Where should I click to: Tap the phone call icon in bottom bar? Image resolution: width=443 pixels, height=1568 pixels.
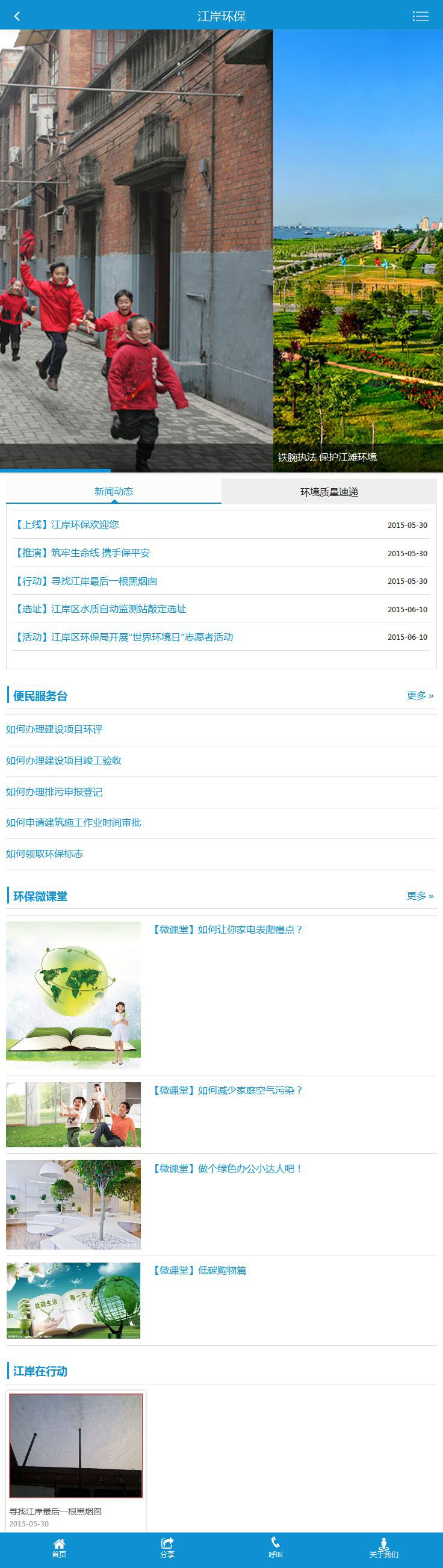[276, 1543]
